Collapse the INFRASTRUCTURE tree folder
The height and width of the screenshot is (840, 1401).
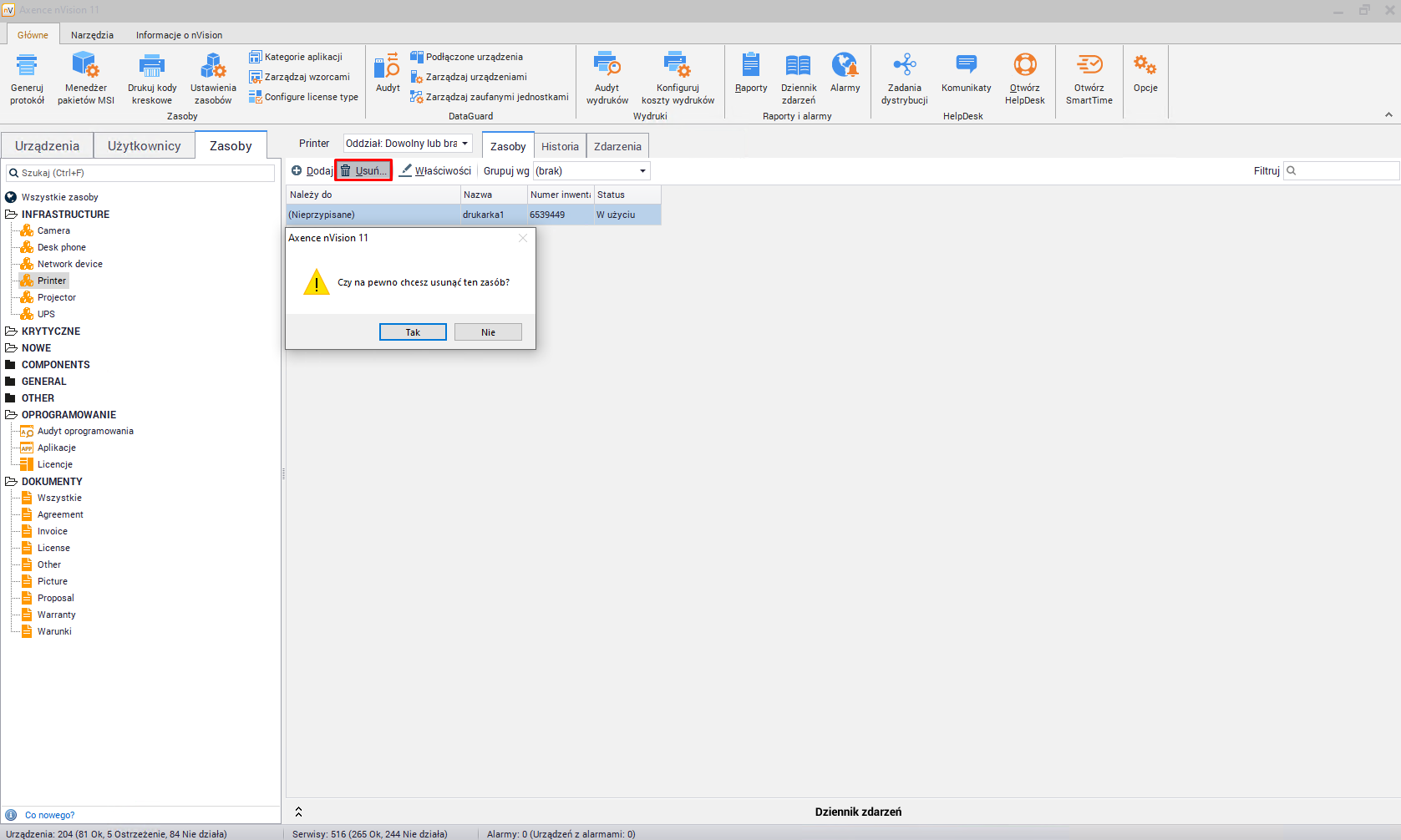point(11,215)
